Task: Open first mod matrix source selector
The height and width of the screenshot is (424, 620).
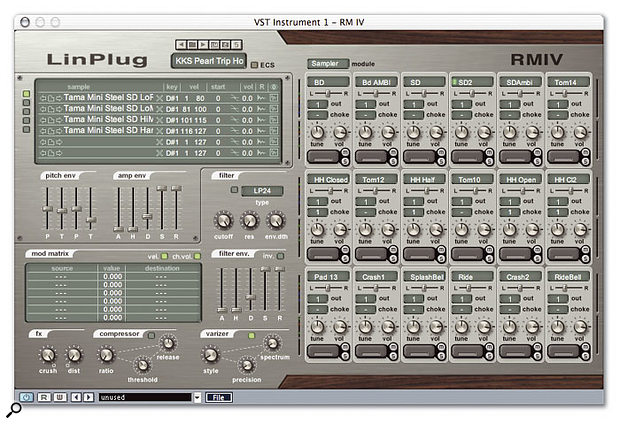Action: coord(61,276)
